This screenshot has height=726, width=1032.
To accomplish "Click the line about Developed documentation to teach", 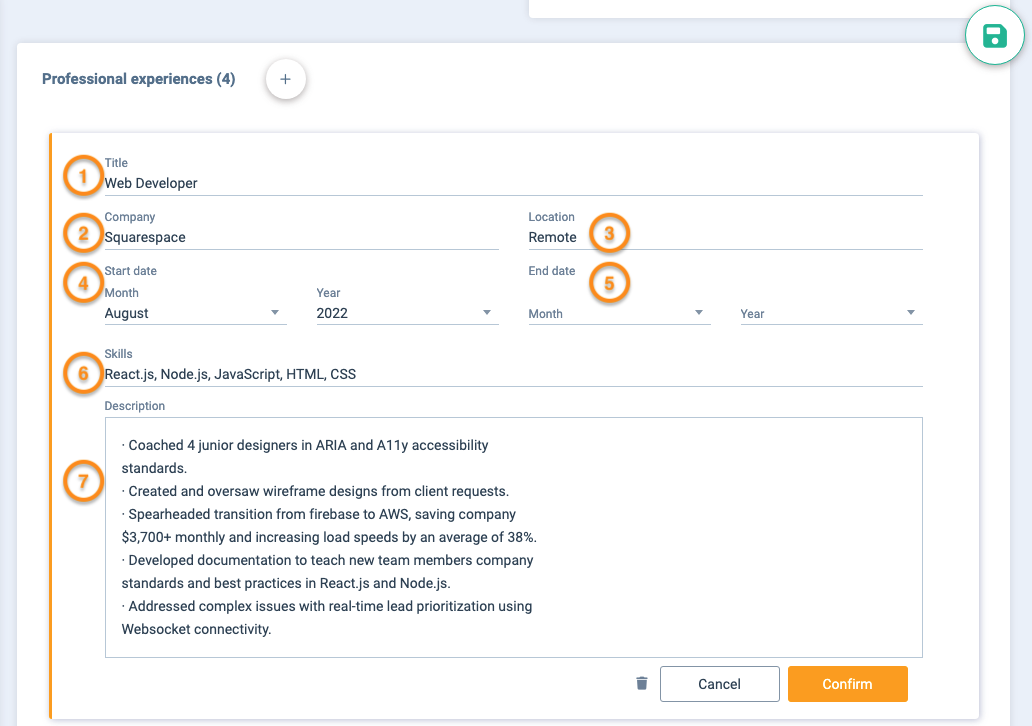I will point(327,572).
